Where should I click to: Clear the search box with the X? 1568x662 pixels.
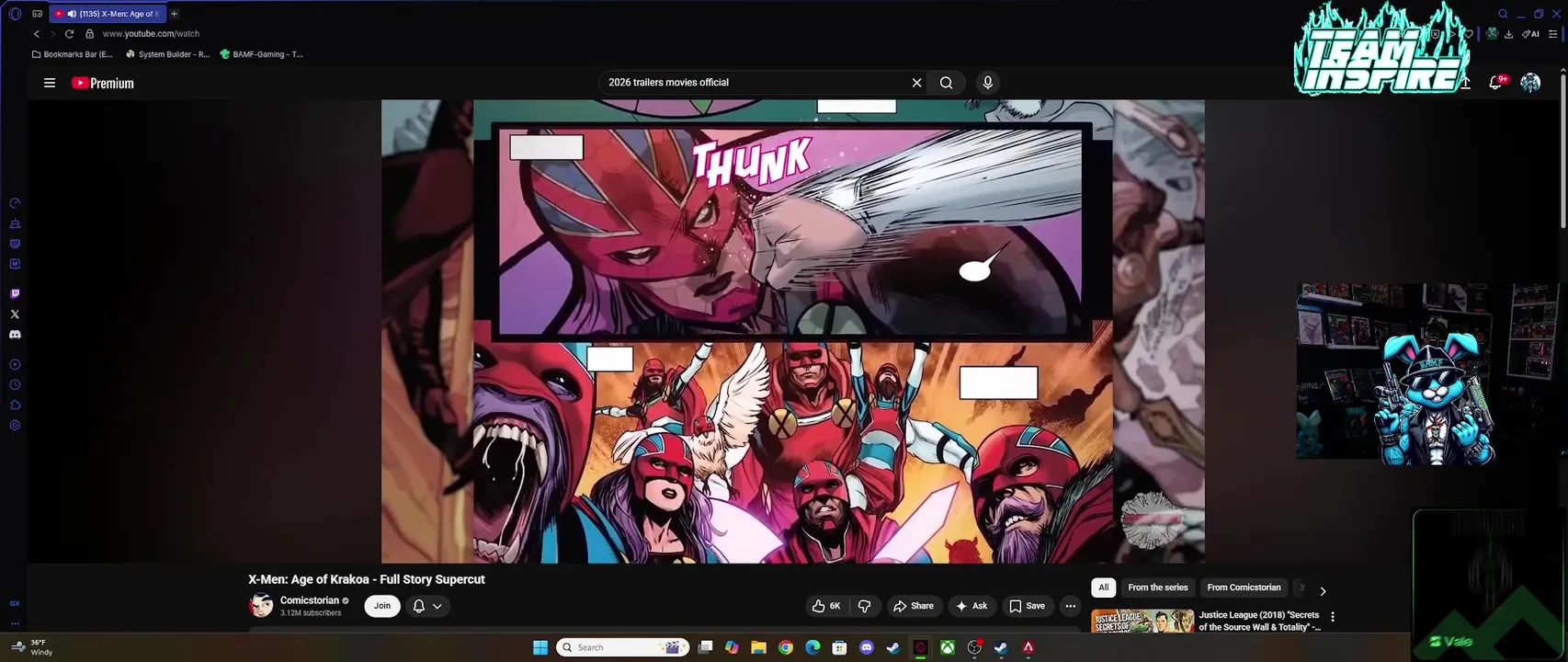point(916,83)
